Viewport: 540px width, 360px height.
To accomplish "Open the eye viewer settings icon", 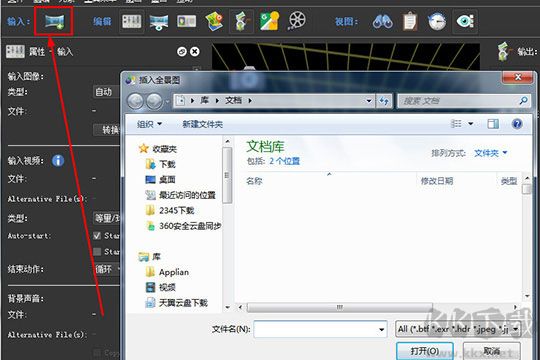I will point(465,21).
